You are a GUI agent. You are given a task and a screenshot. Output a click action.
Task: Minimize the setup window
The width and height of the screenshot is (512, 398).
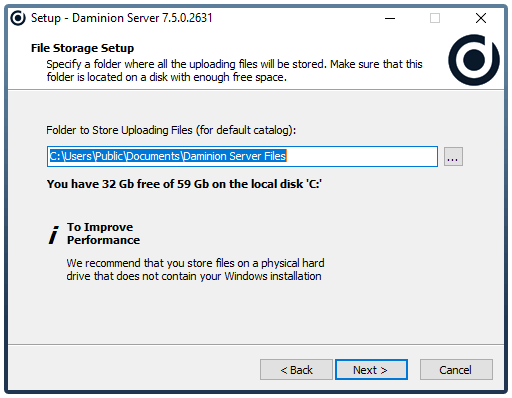(390, 18)
